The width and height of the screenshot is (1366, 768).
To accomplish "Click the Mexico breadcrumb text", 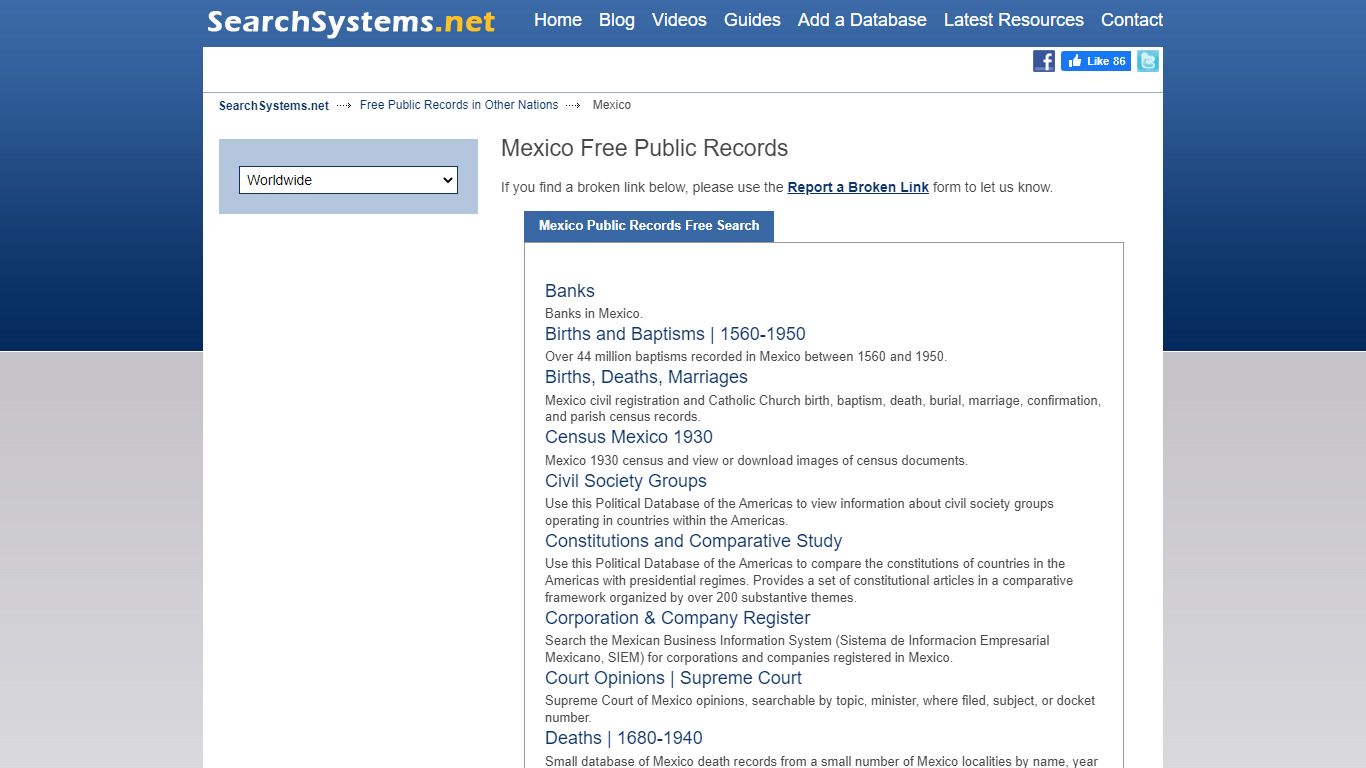I will [612, 105].
